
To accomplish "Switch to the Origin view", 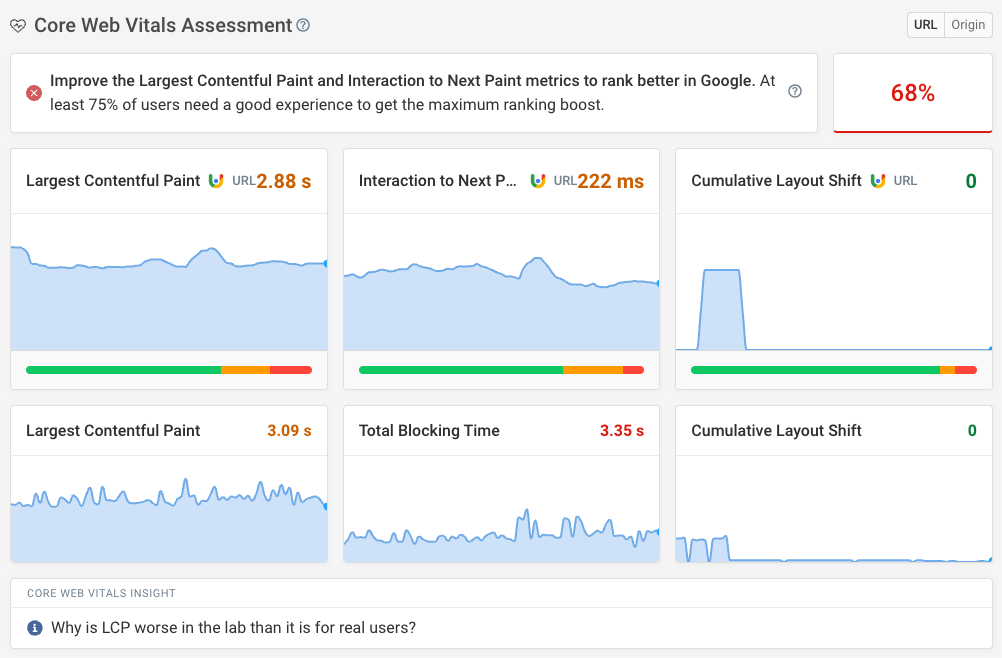I will (x=967, y=24).
